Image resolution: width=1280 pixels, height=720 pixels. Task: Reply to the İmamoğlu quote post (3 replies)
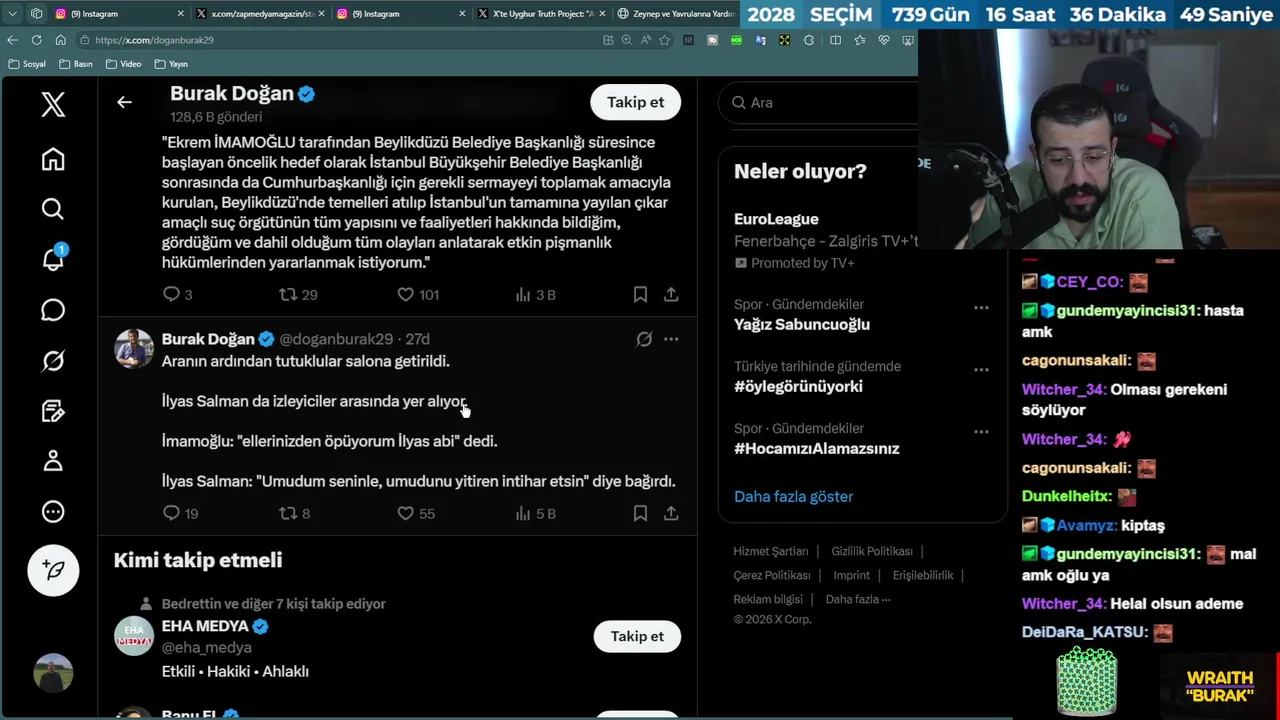coord(177,294)
